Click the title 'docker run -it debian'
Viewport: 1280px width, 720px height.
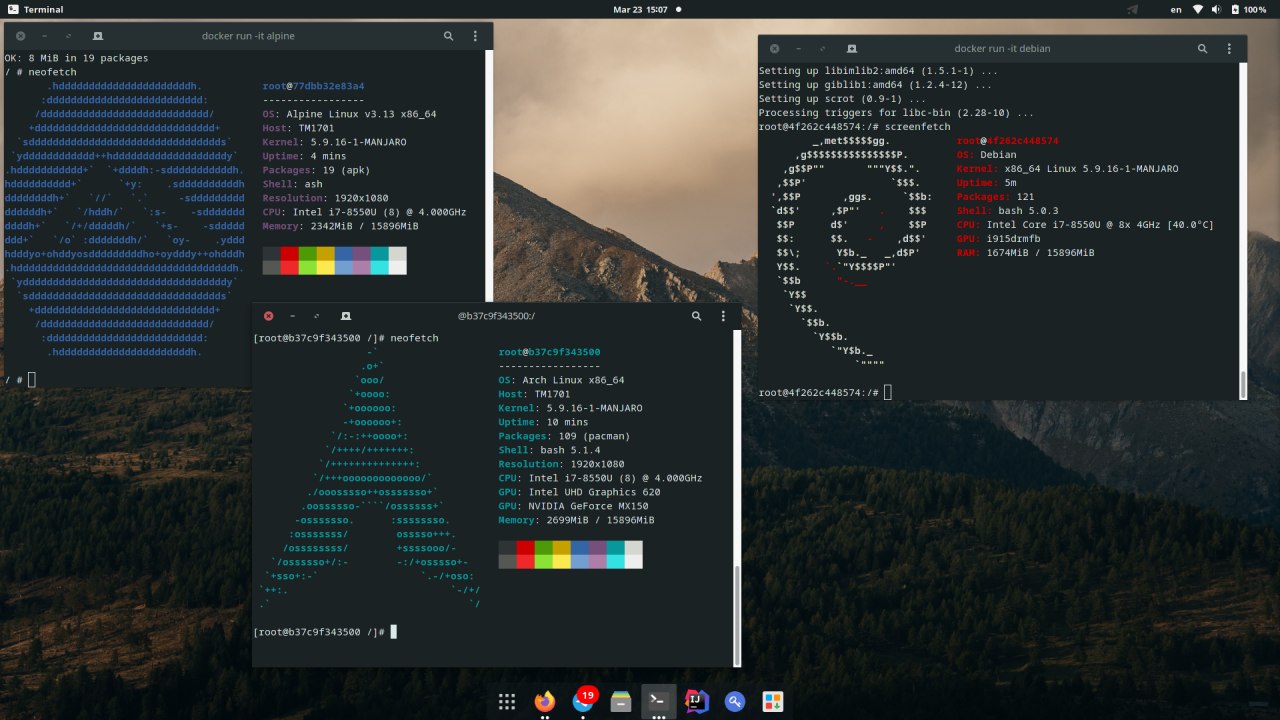(1002, 48)
